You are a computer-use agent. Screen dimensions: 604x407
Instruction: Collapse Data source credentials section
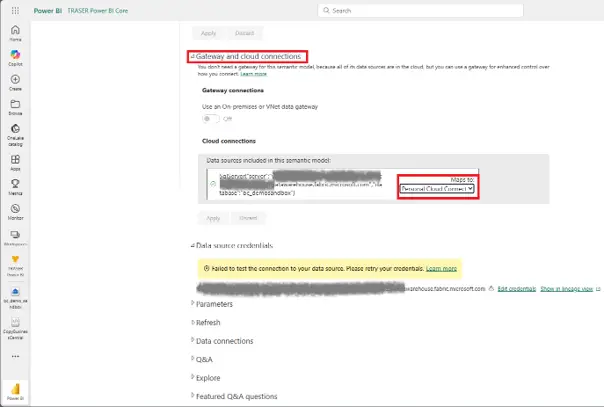coord(193,246)
